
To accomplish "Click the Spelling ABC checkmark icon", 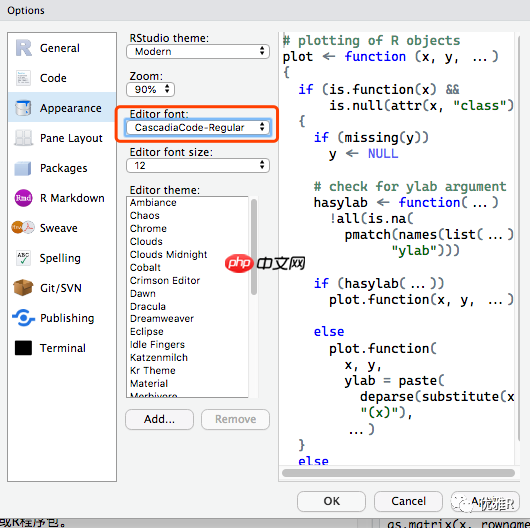I will 23,258.
